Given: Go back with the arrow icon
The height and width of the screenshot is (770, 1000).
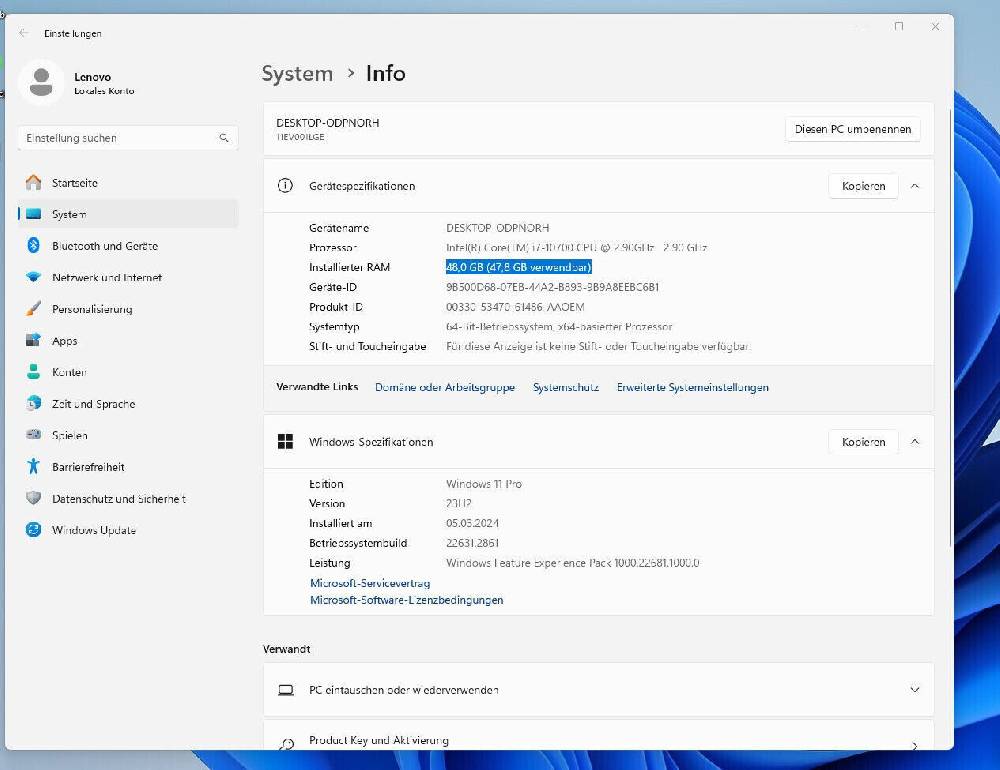Looking at the screenshot, I should point(24,33).
